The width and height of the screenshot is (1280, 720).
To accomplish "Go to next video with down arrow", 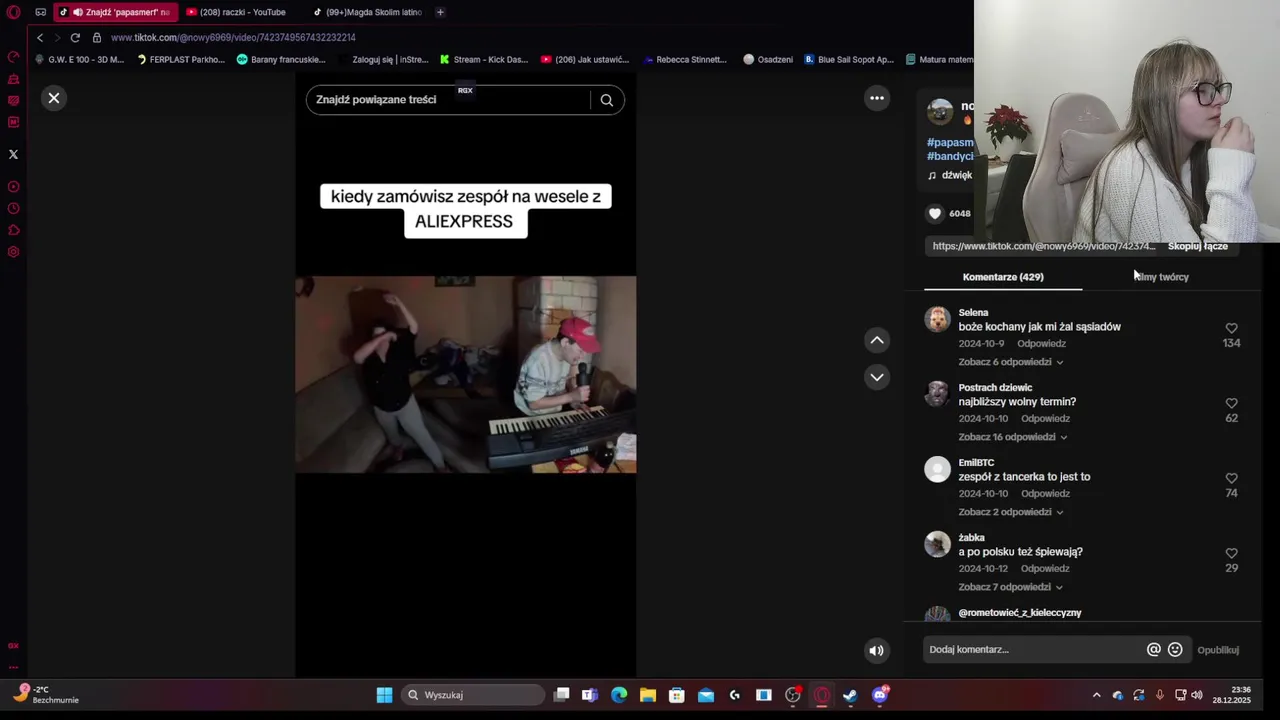I will coord(877,377).
